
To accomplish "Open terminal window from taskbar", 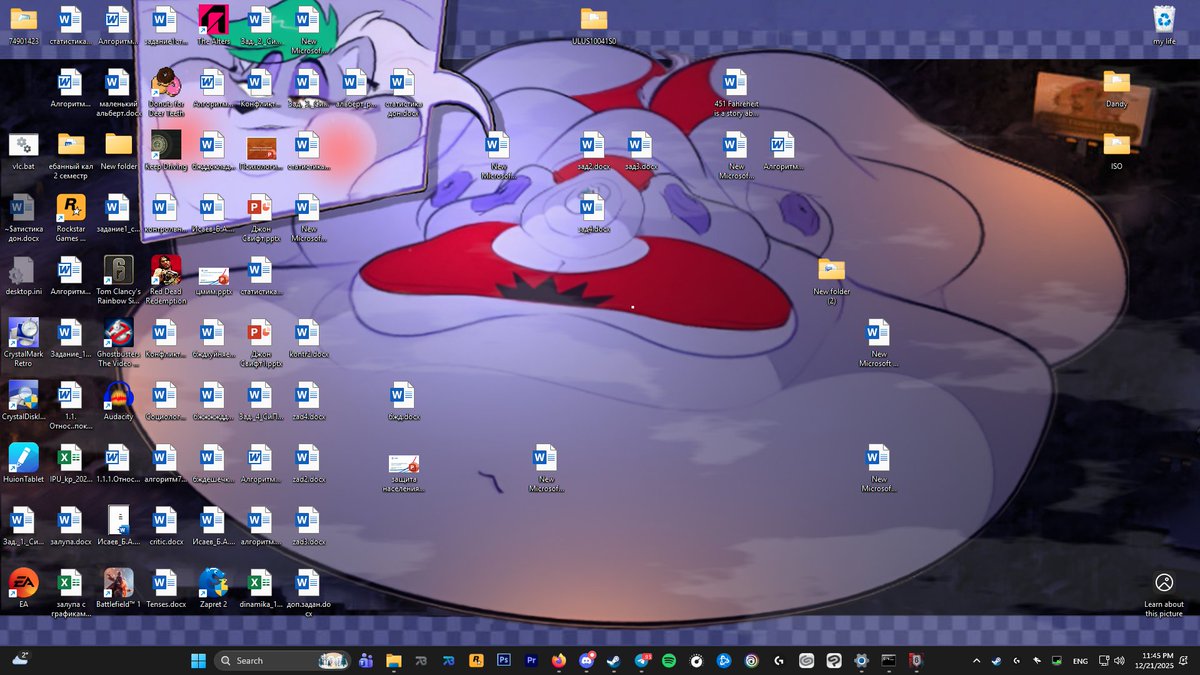I will pyautogui.click(x=888, y=660).
